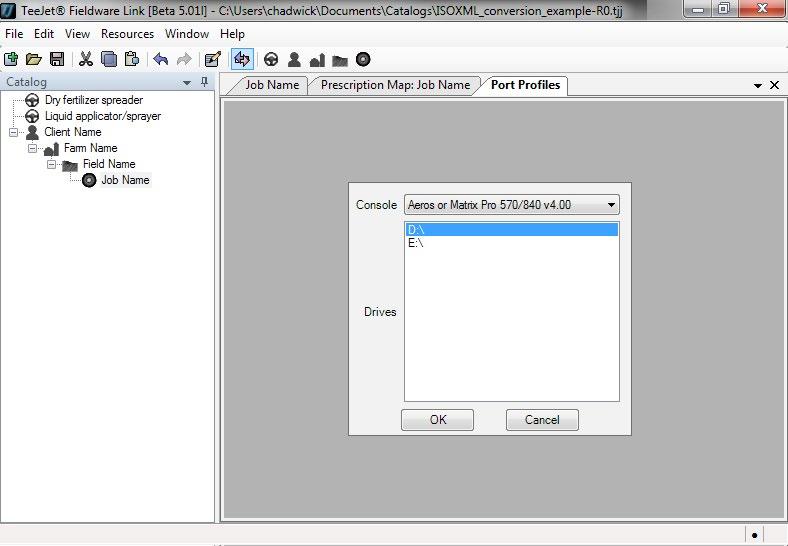Screen dimensions: 788x546
Task: Toggle the highlighted transfer arrows toolbar icon
Action: (x=242, y=59)
